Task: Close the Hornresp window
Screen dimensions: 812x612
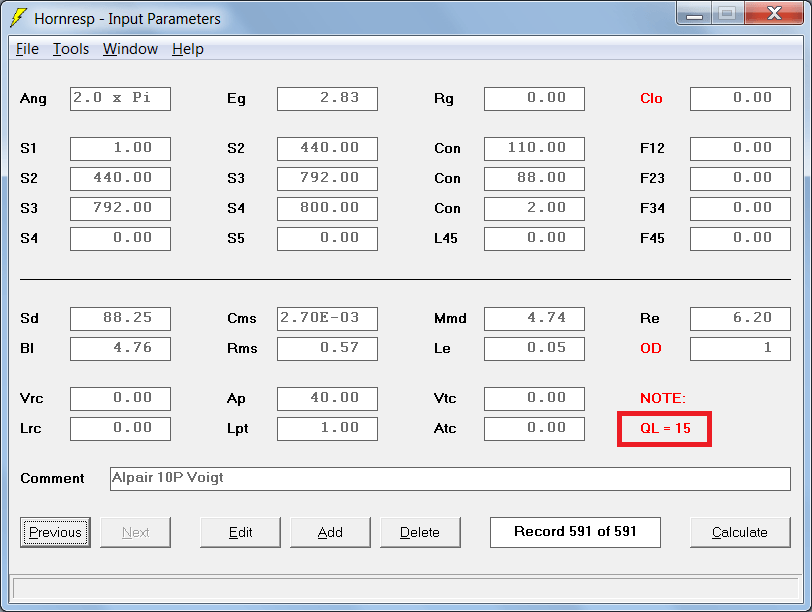Action: 774,13
